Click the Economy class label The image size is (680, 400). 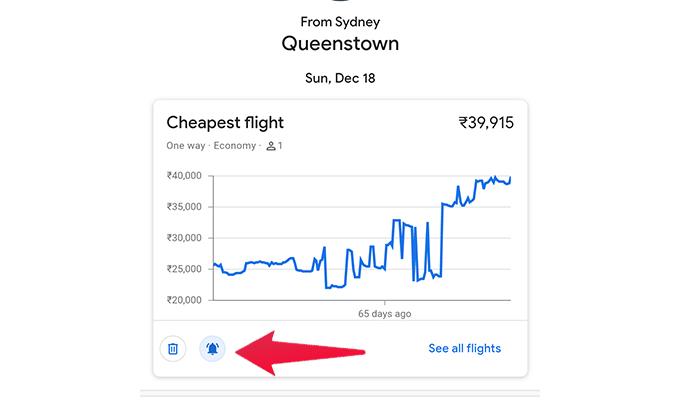point(235,146)
